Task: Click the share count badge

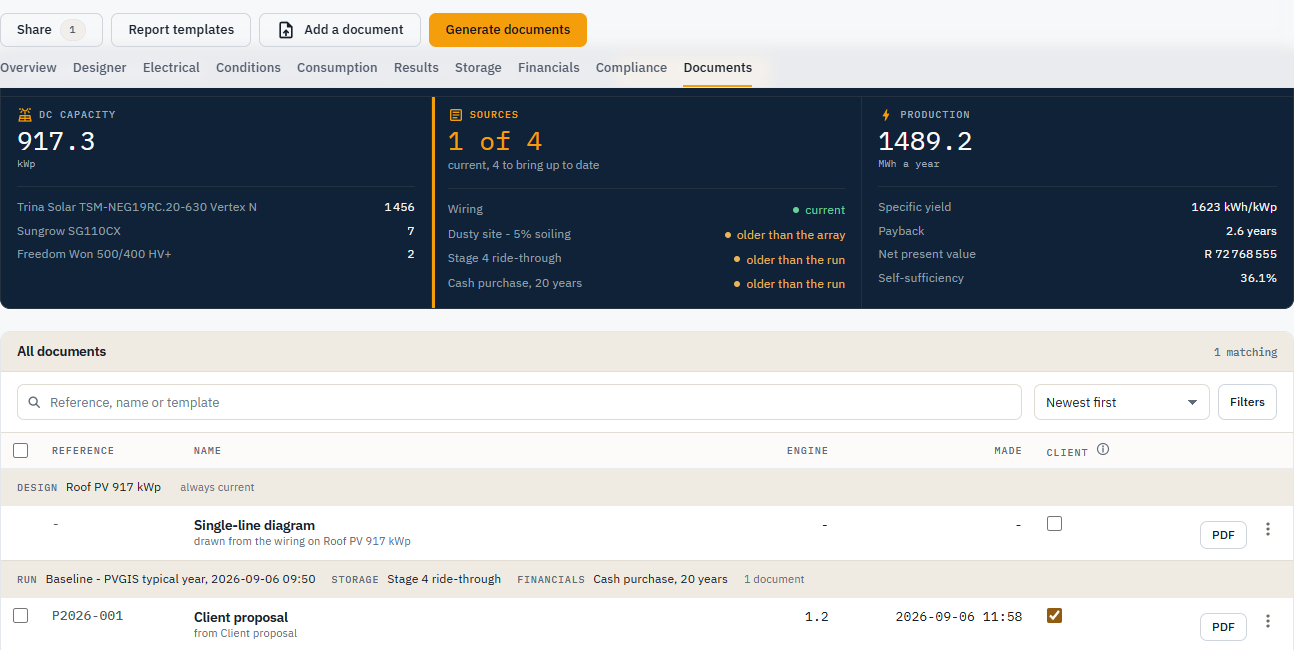Action: point(72,30)
